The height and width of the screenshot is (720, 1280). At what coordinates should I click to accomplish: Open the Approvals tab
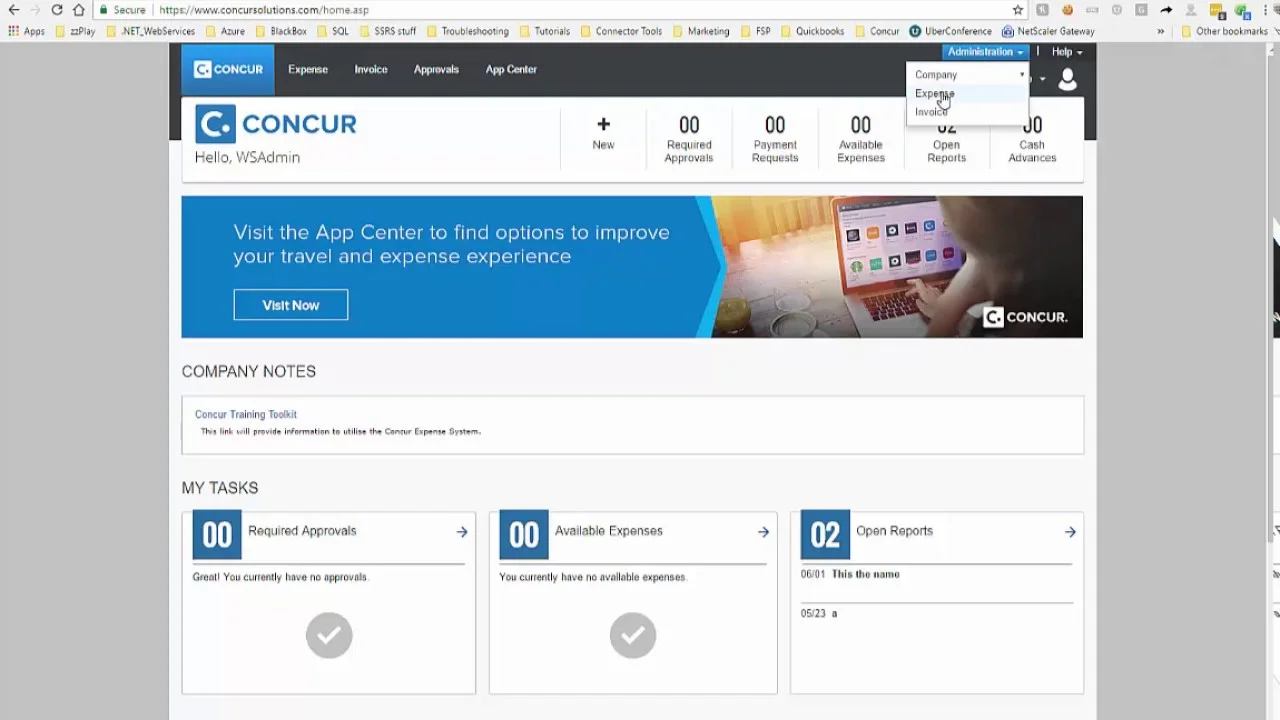pos(436,69)
